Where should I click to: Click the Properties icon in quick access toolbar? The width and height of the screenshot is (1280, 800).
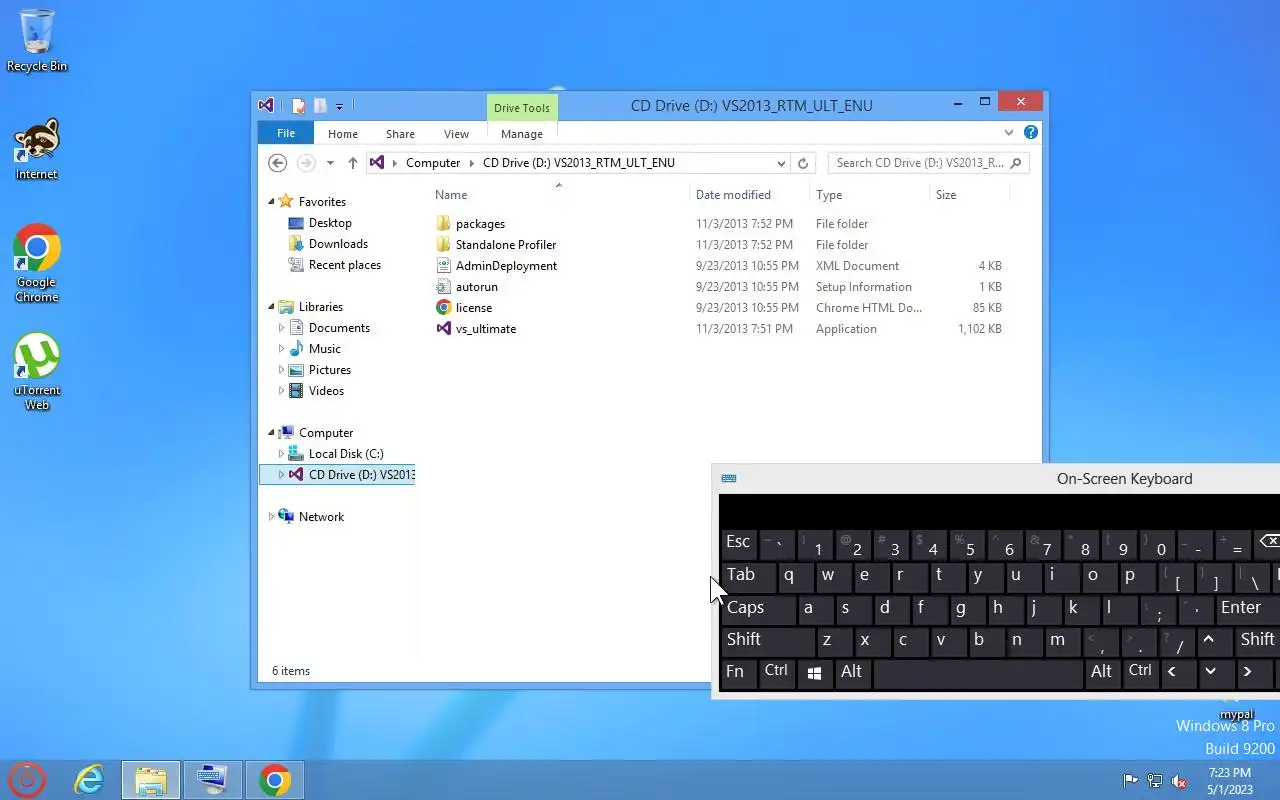tap(298, 105)
